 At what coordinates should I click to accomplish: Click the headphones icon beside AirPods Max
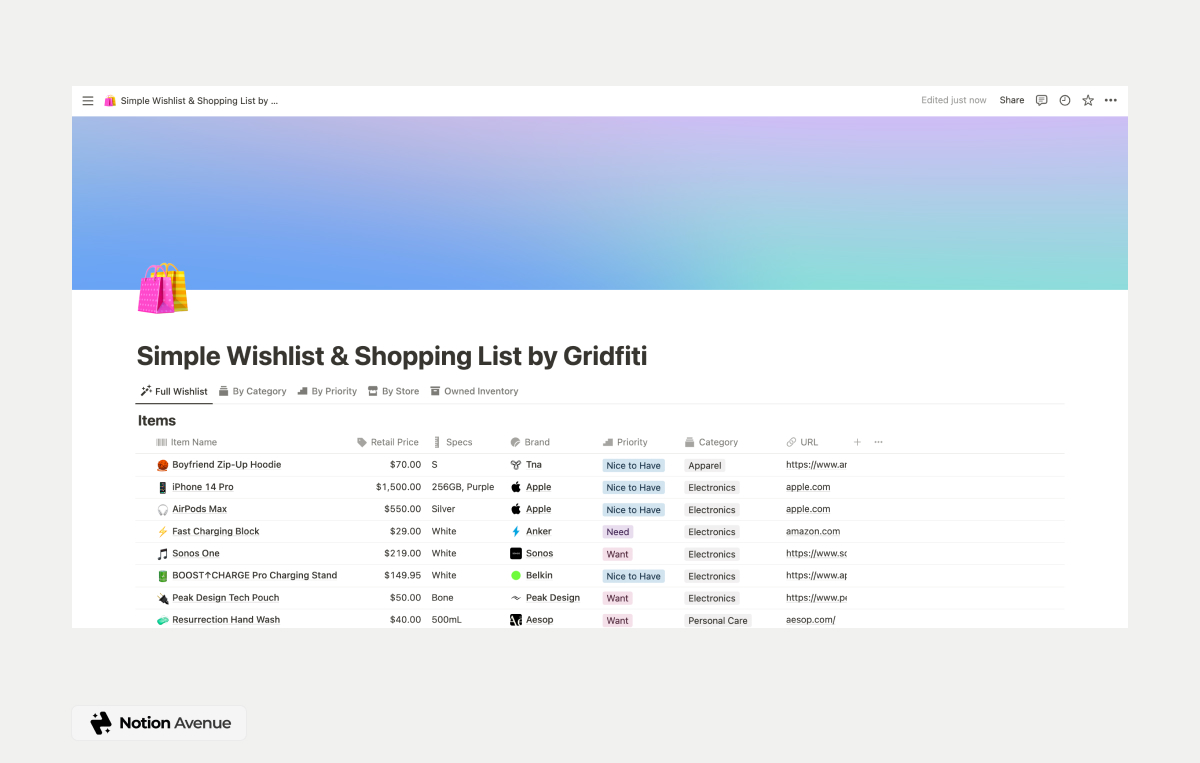point(163,509)
